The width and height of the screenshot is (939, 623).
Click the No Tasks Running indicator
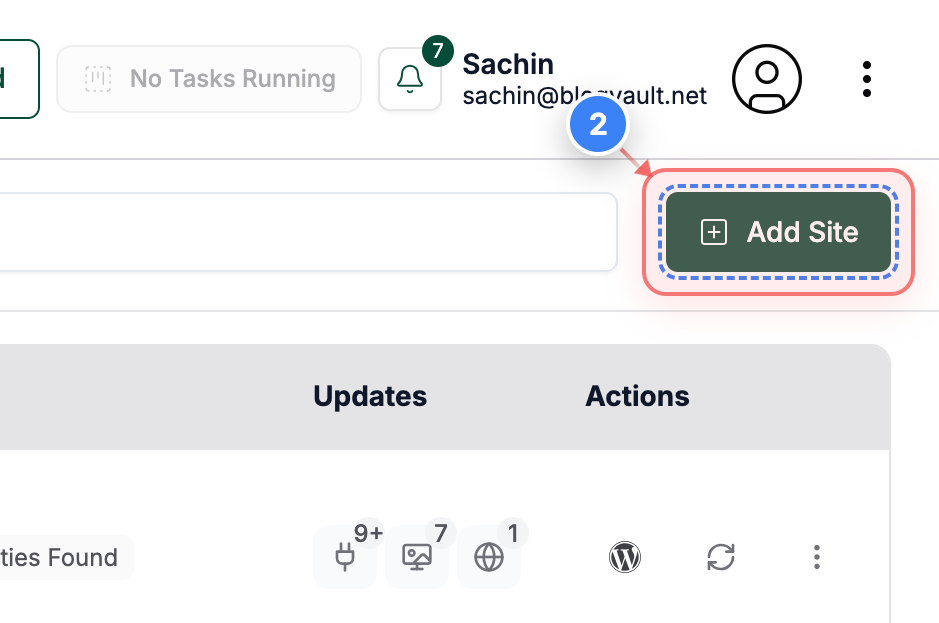(208, 78)
